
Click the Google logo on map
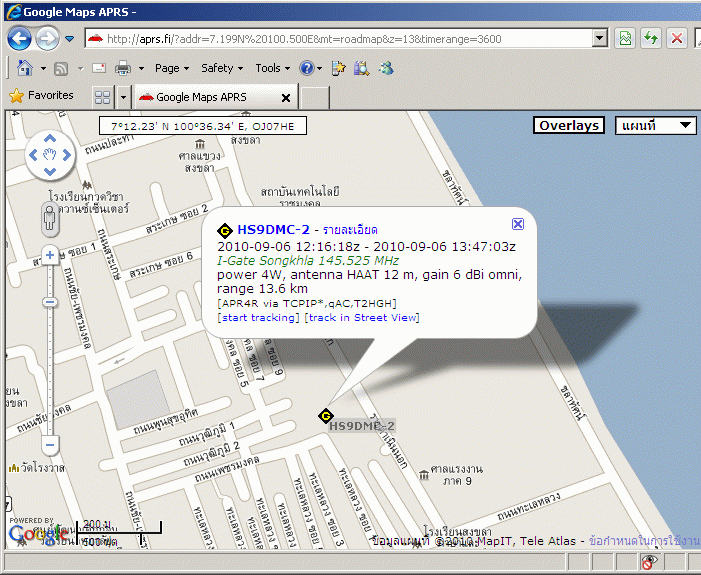tap(38, 533)
